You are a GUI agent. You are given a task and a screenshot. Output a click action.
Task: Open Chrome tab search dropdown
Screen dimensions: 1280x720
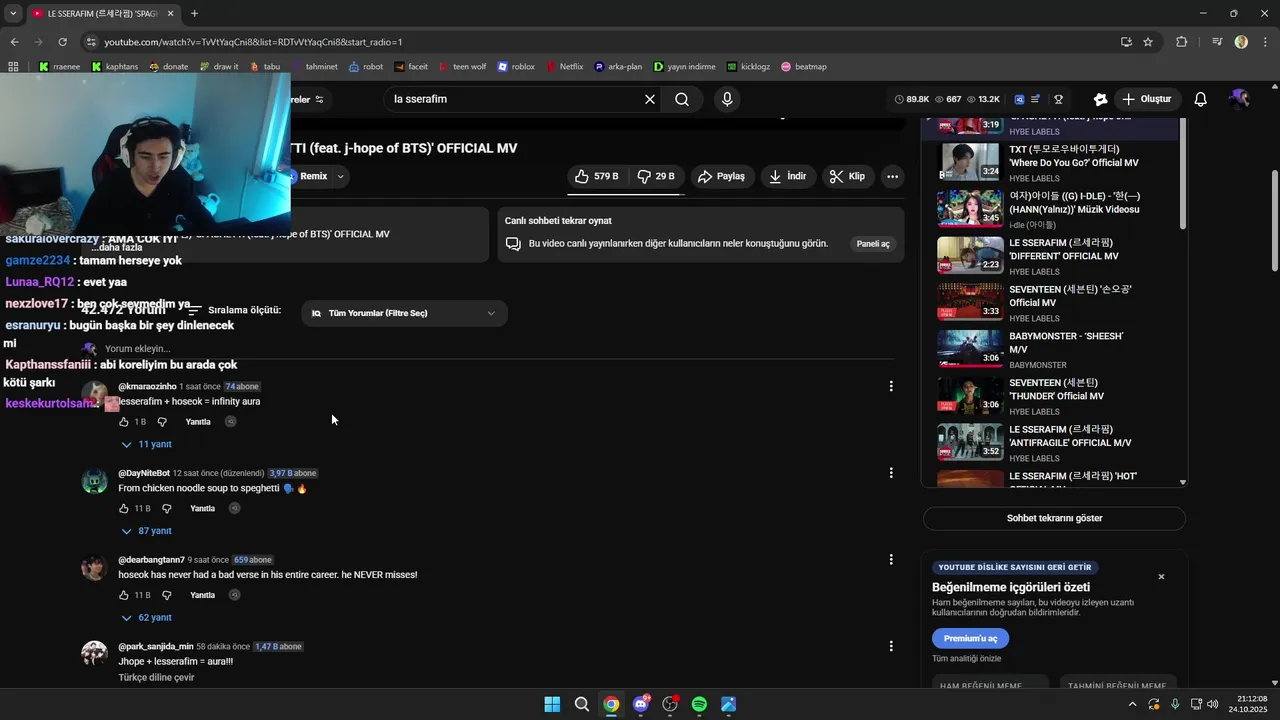click(13, 14)
